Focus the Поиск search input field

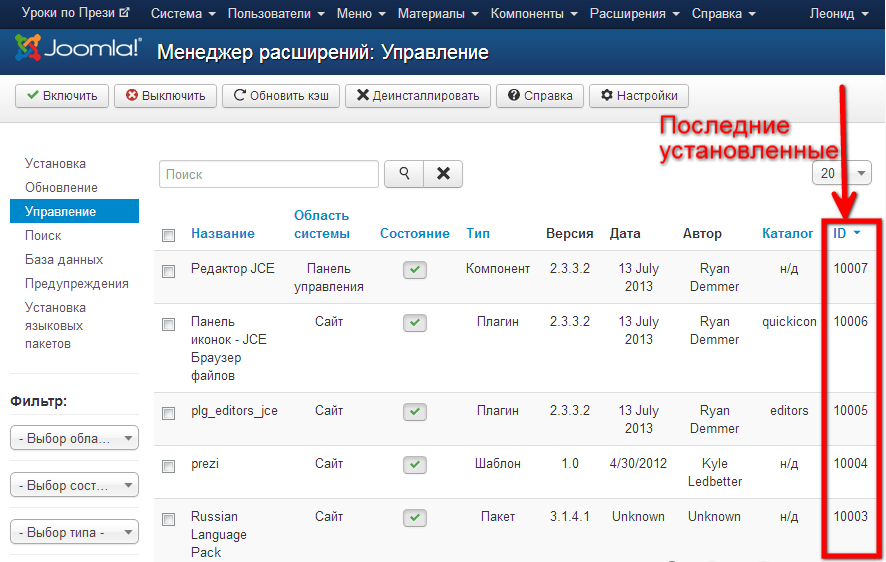(269, 174)
